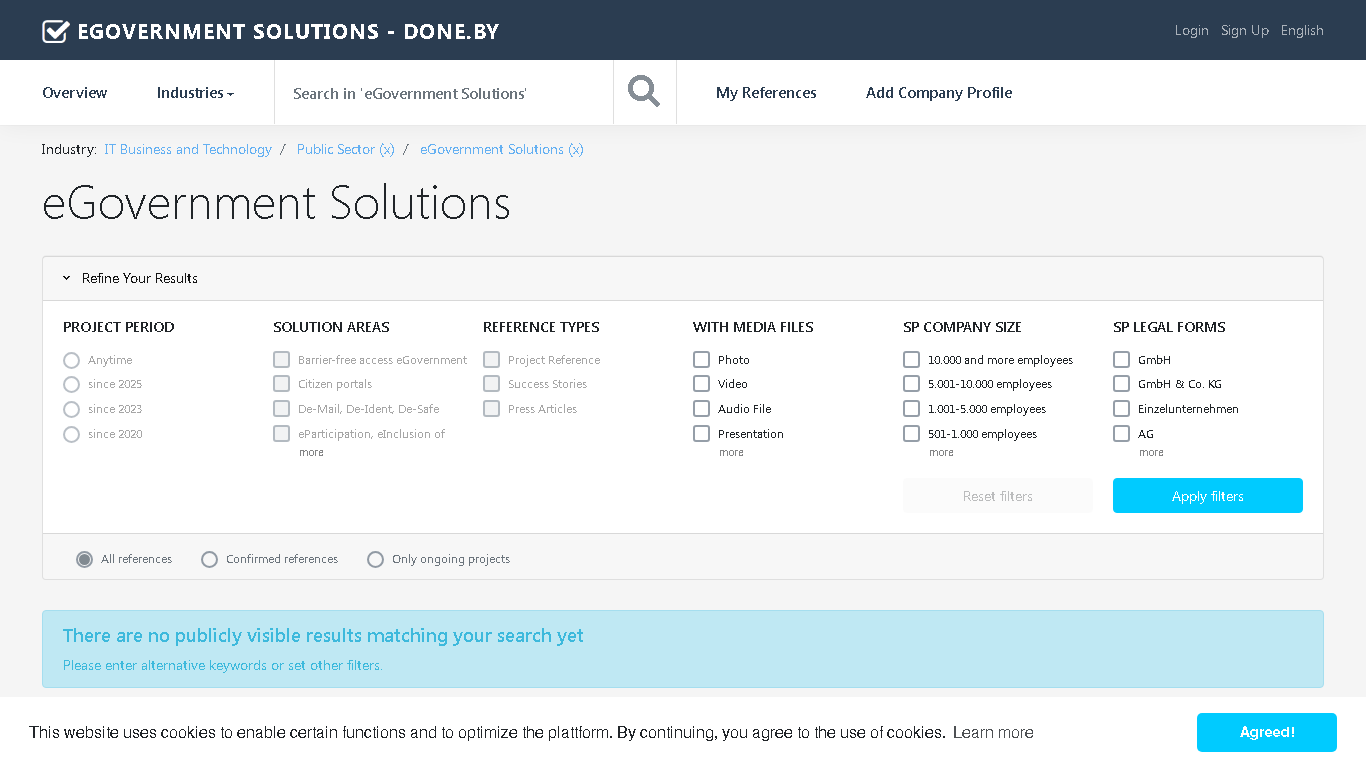Select the All references radio option
1366x768 pixels.
pyautogui.click(x=85, y=559)
